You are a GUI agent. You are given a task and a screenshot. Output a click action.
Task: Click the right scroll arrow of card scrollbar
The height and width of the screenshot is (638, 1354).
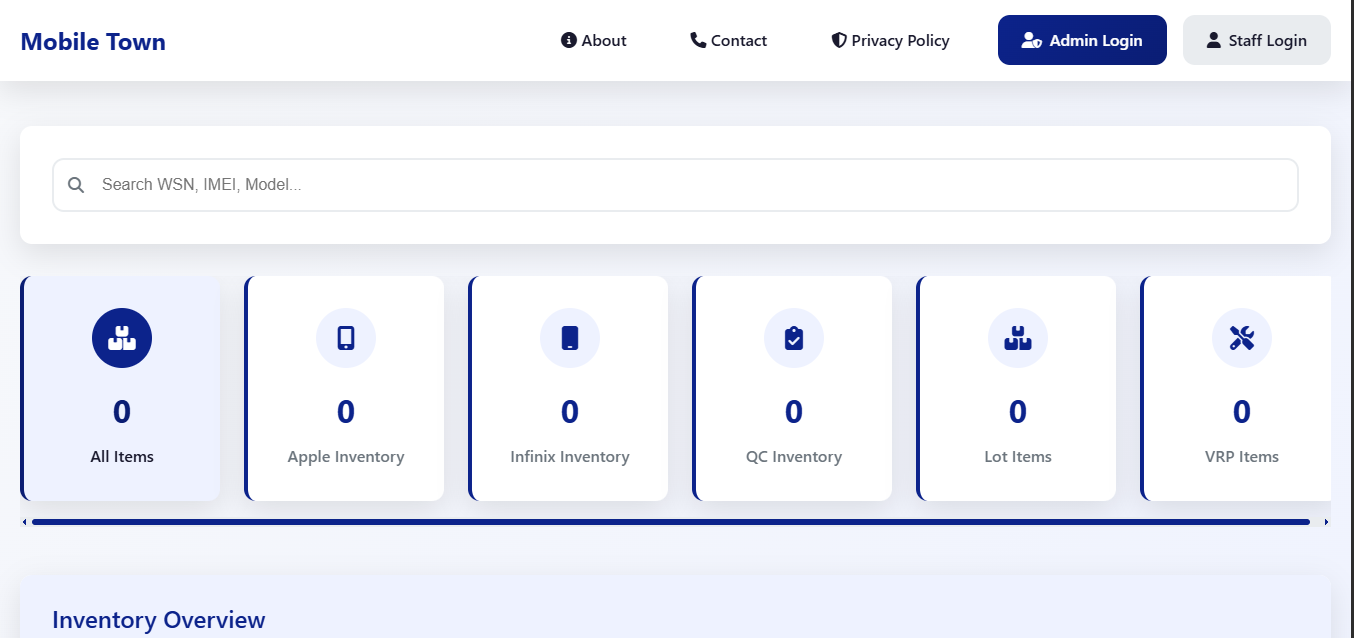coord(1326,522)
